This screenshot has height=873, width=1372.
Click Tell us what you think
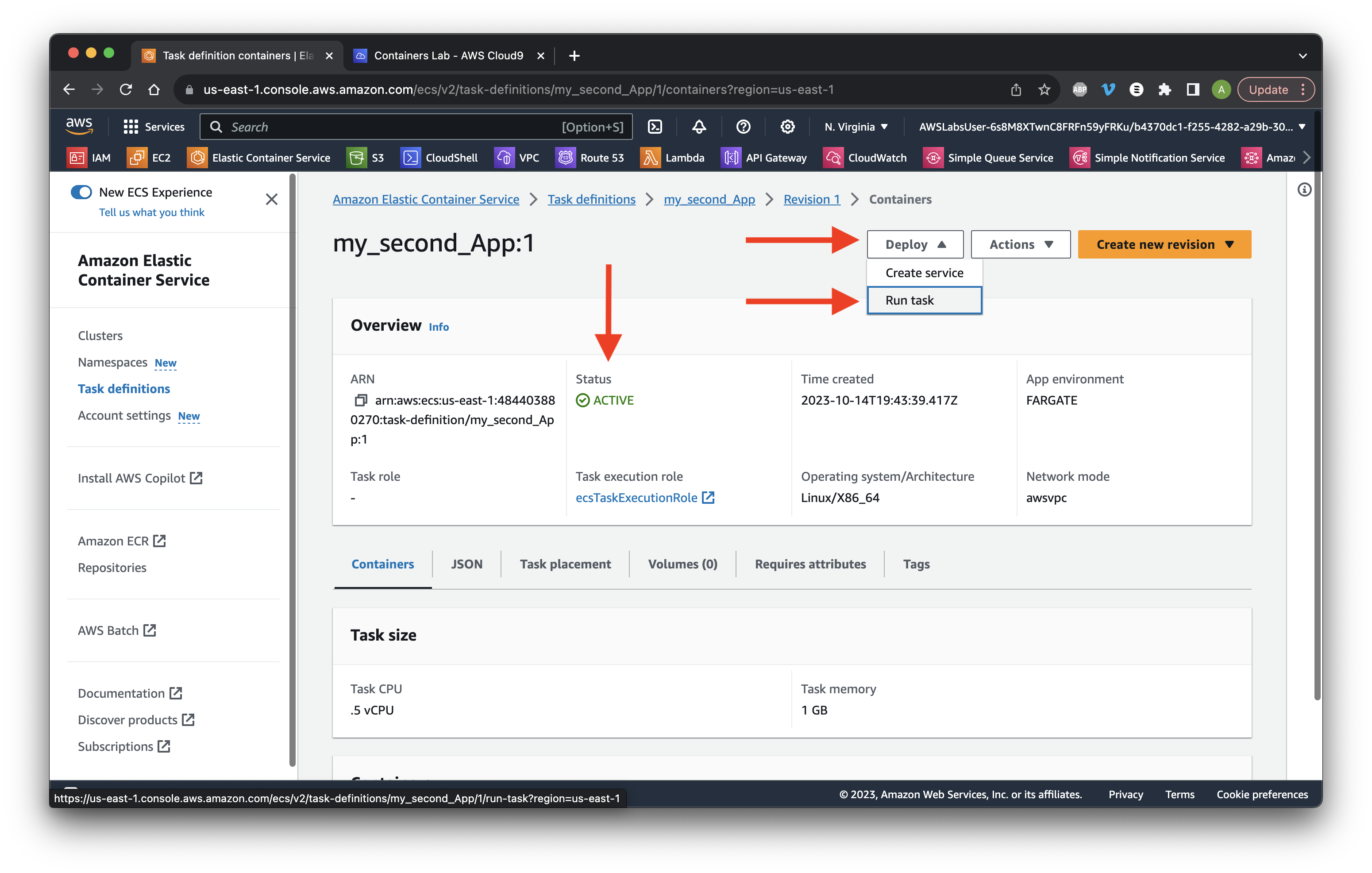151,212
